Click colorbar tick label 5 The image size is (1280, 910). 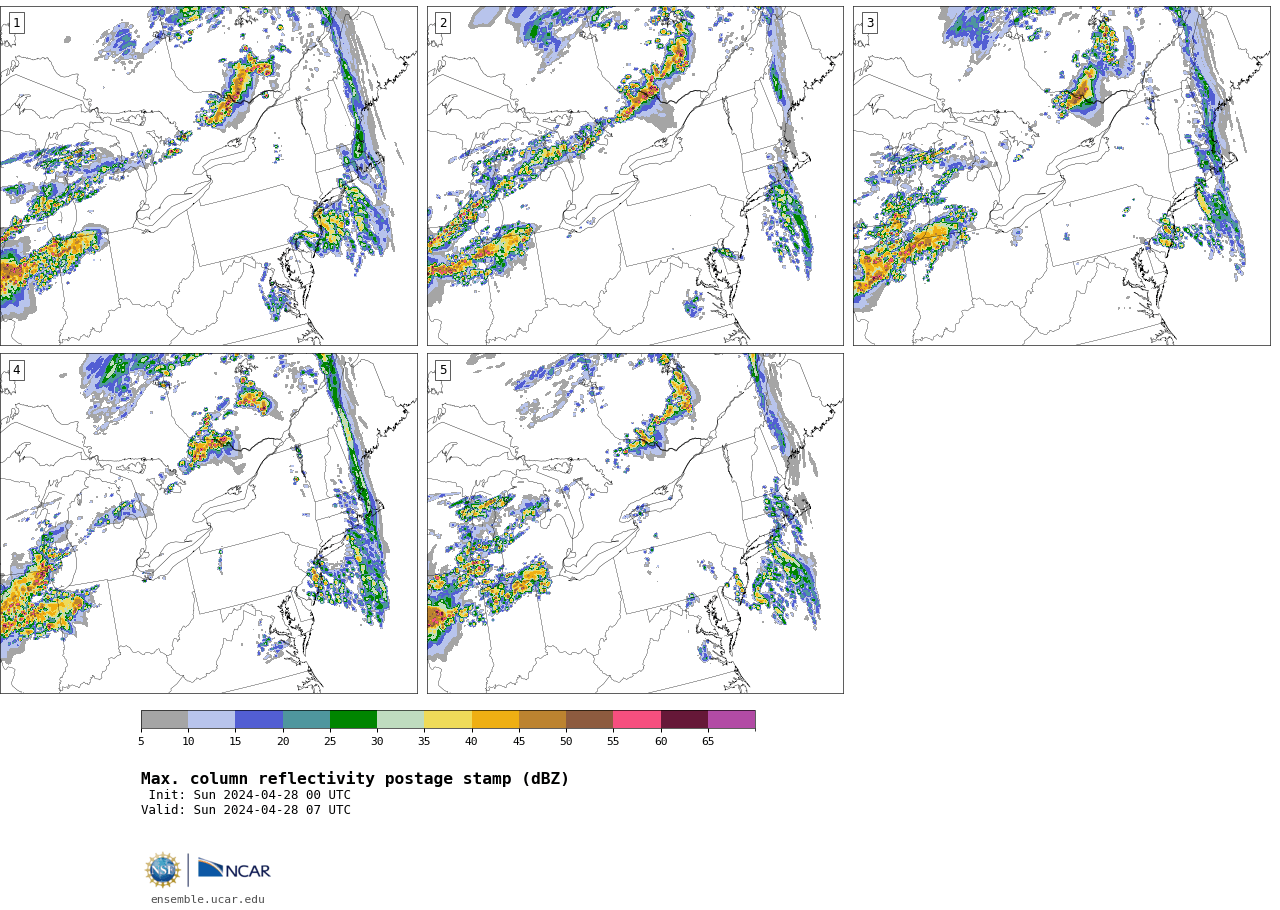[141, 741]
